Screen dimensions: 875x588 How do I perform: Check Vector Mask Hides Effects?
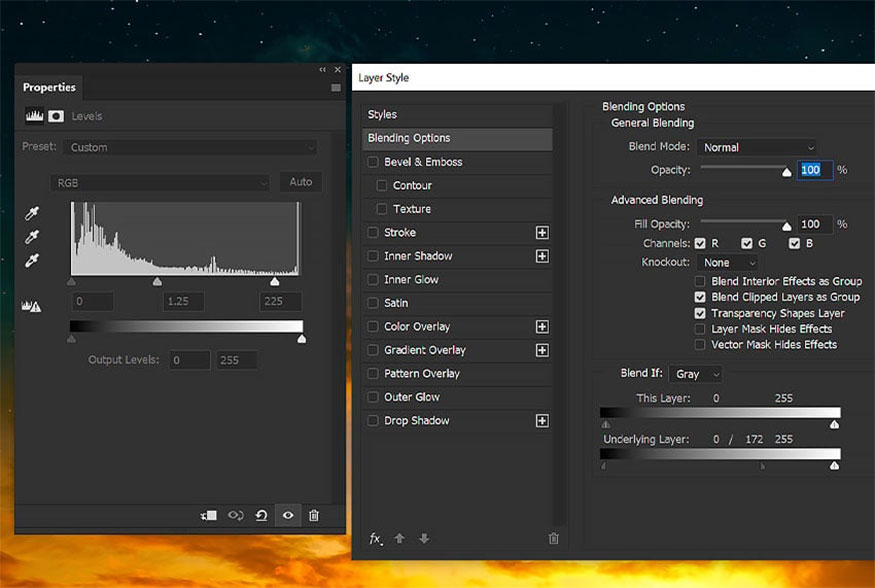[700, 345]
